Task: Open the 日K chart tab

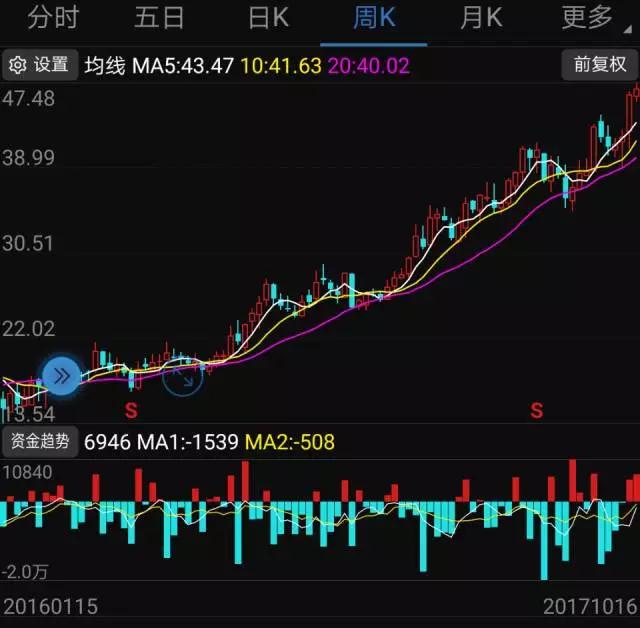Action: pos(269,18)
